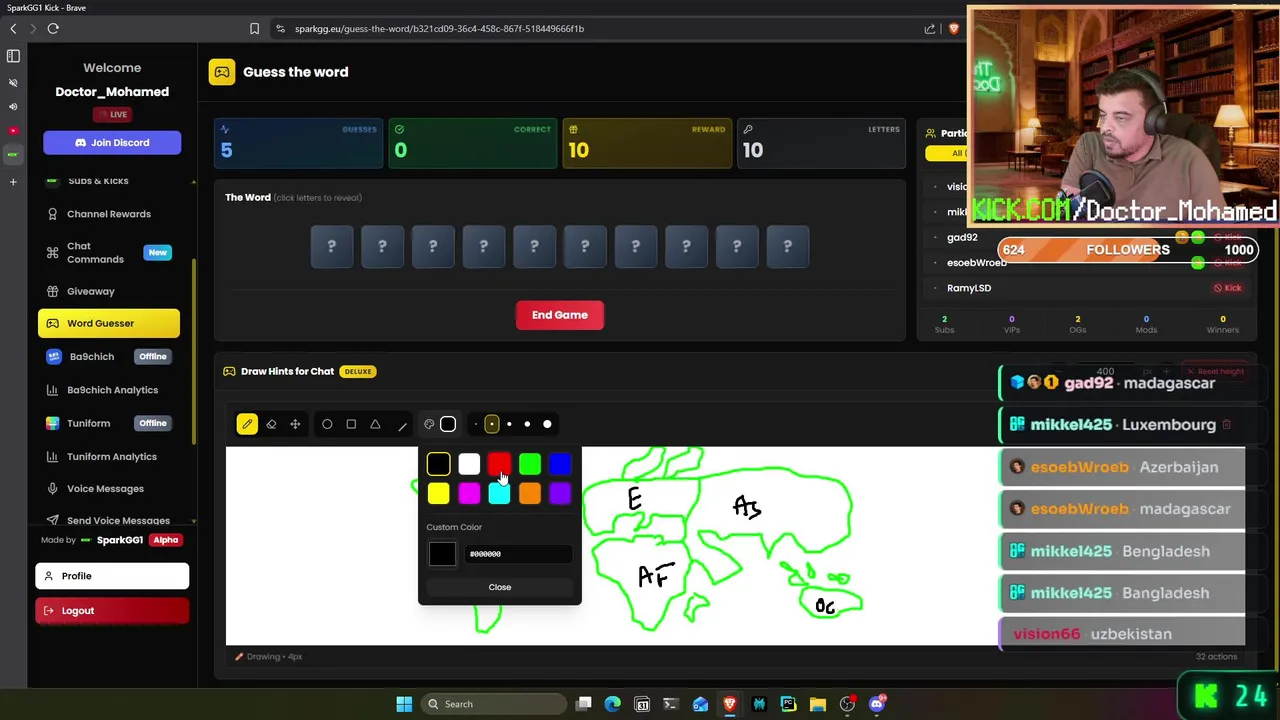Pick the blue color swatch

point(560,463)
